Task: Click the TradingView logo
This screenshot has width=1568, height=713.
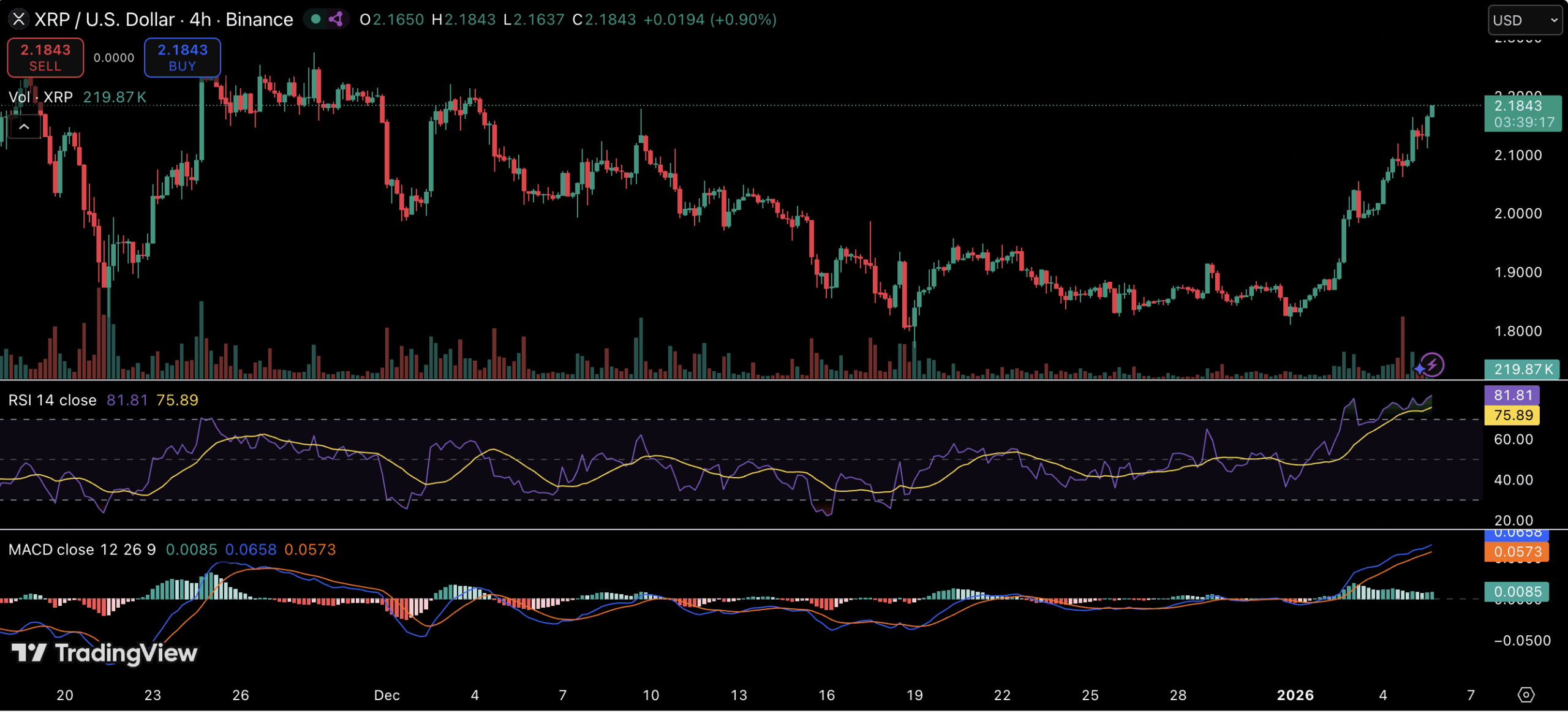Action: [104, 653]
